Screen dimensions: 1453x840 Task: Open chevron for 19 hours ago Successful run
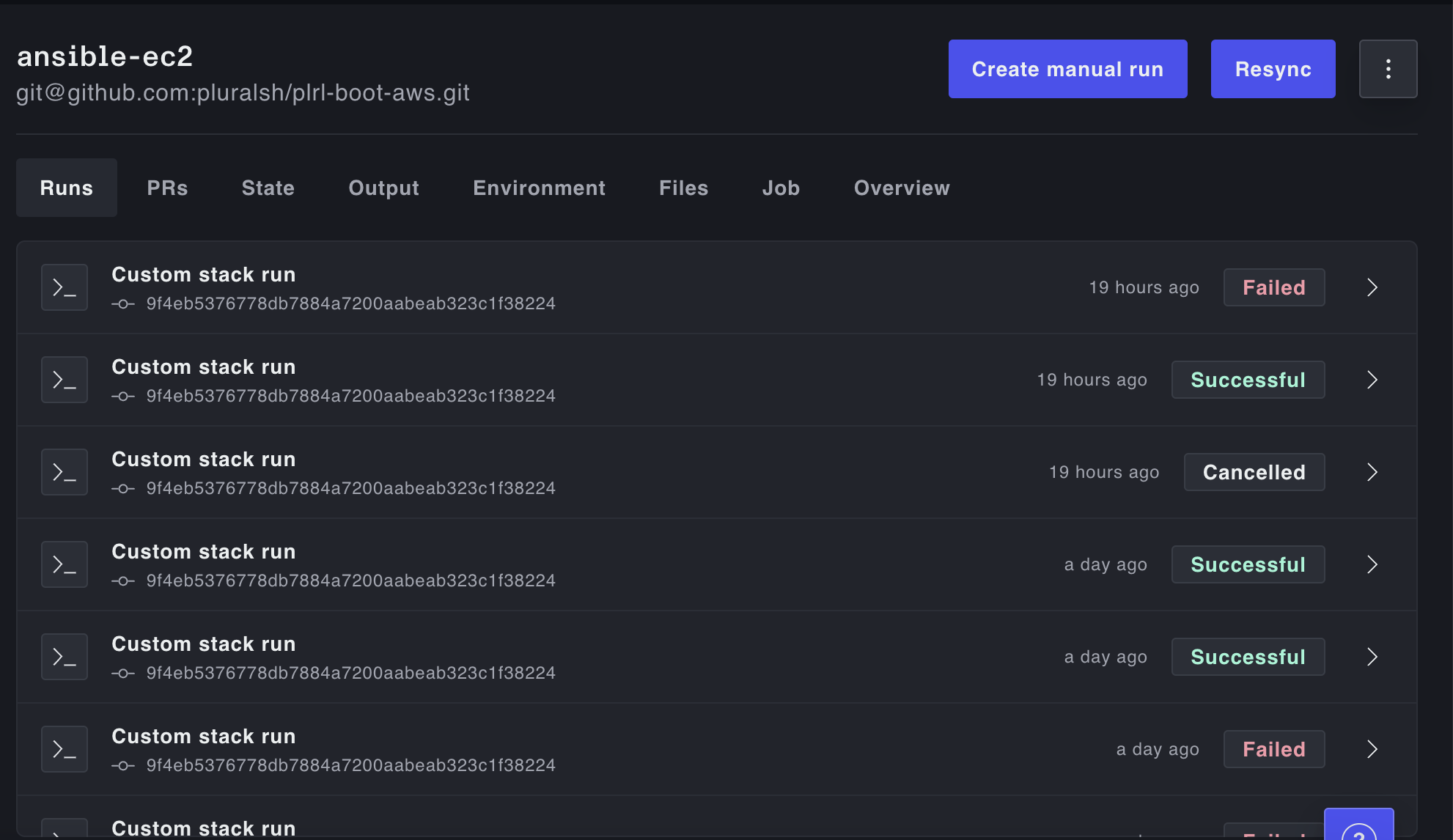pos(1372,380)
